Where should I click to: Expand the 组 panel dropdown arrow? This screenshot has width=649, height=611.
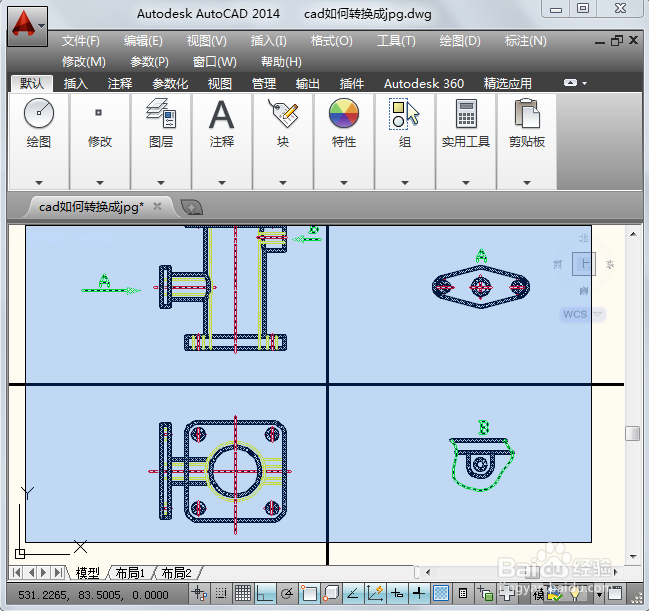pyautogui.click(x=405, y=183)
